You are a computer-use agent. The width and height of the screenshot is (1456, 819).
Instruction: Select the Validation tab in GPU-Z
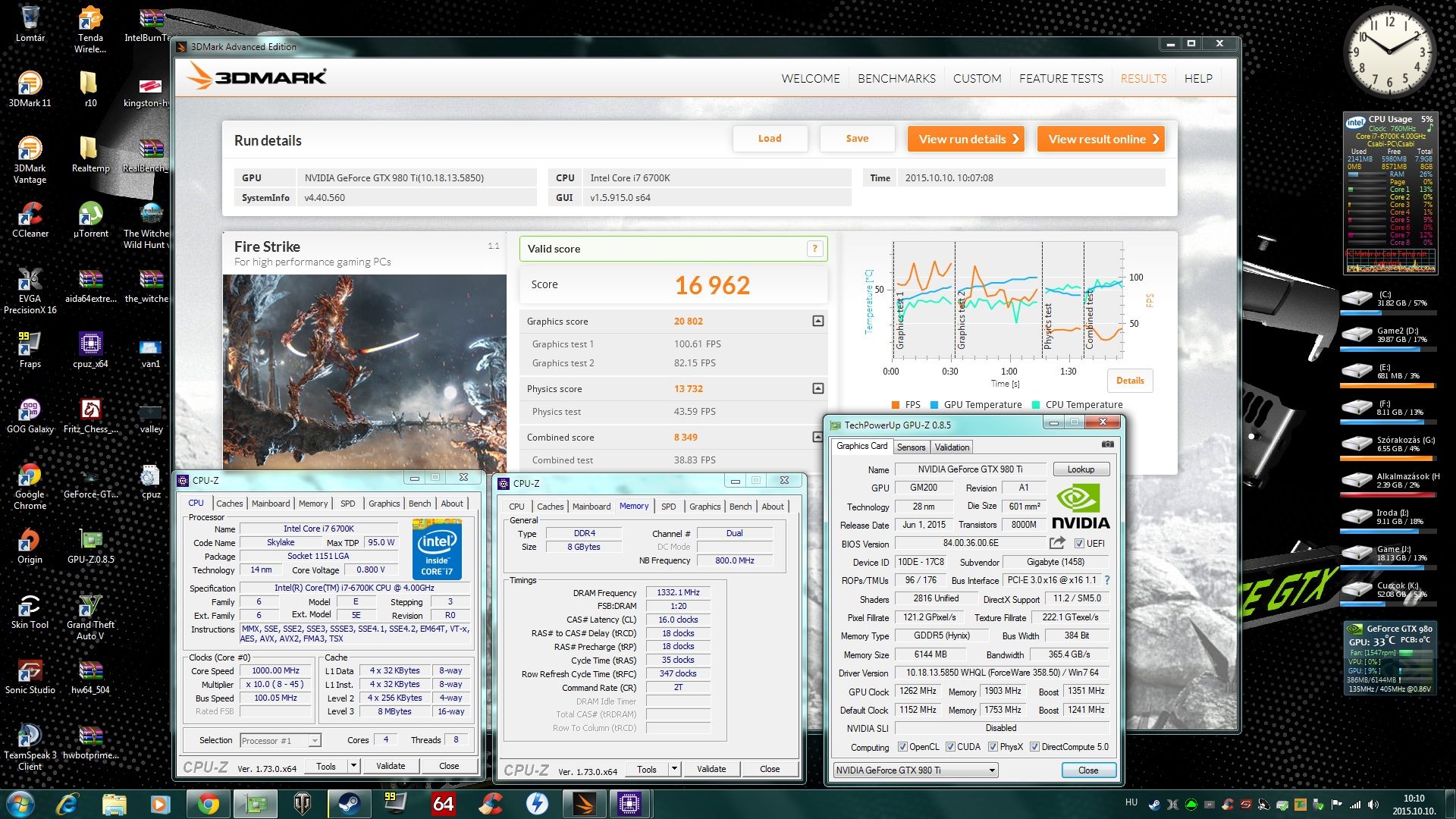coord(952,447)
